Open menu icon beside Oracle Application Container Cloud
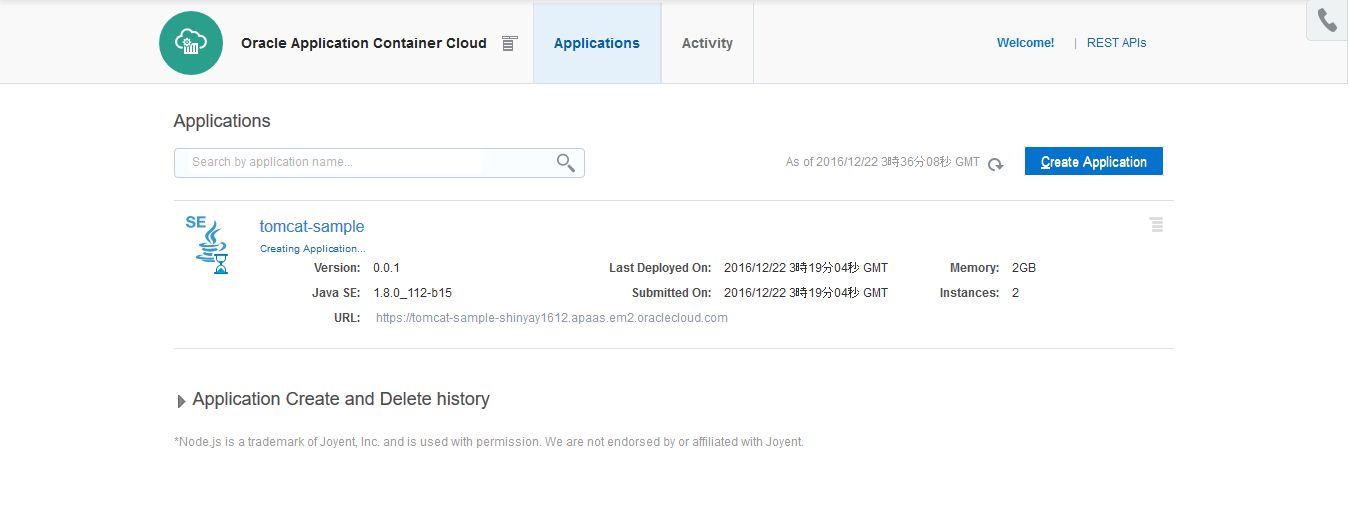 coord(510,43)
